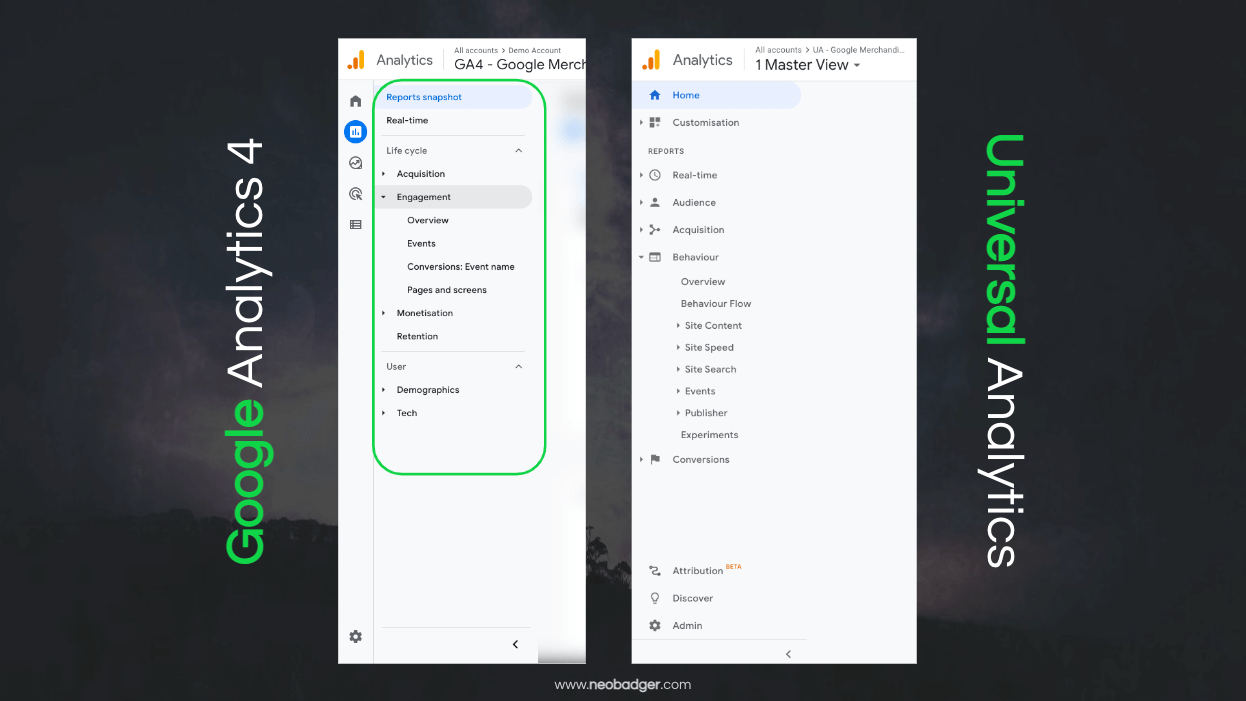
Task: Open the GA4 Home icon in rail
Action: click(x=355, y=101)
